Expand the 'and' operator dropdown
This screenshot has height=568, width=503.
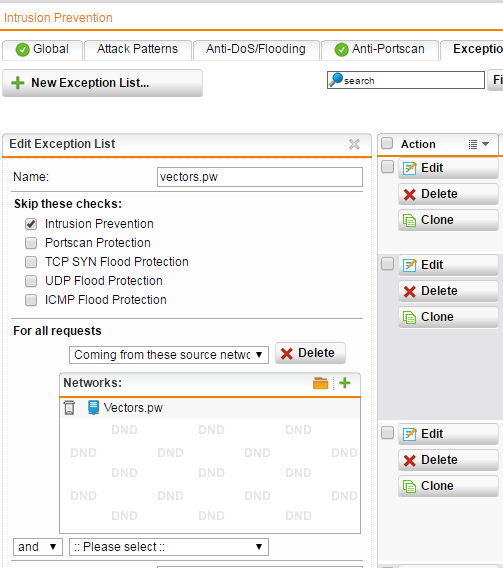[38, 547]
